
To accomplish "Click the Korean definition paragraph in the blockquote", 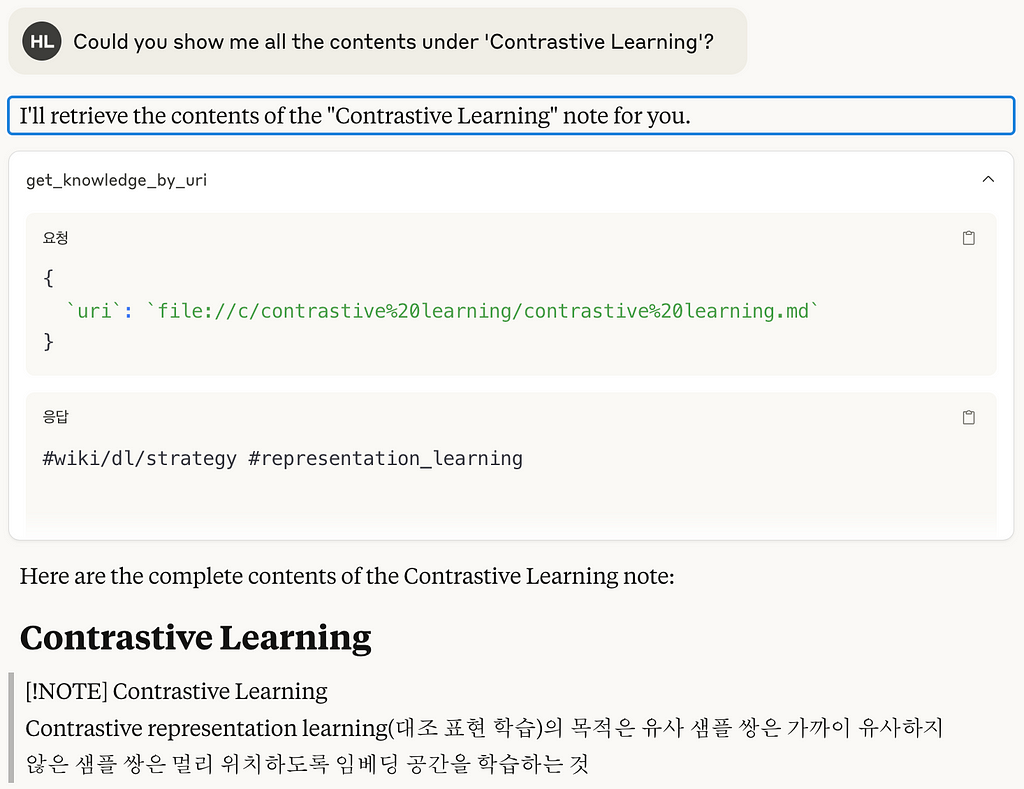I will (484, 745).
